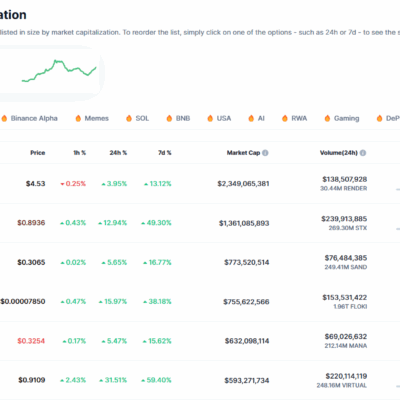Screen dimensions: 400x400
Task: Click the flame icon beside Gaming
Action: (327, 118)
